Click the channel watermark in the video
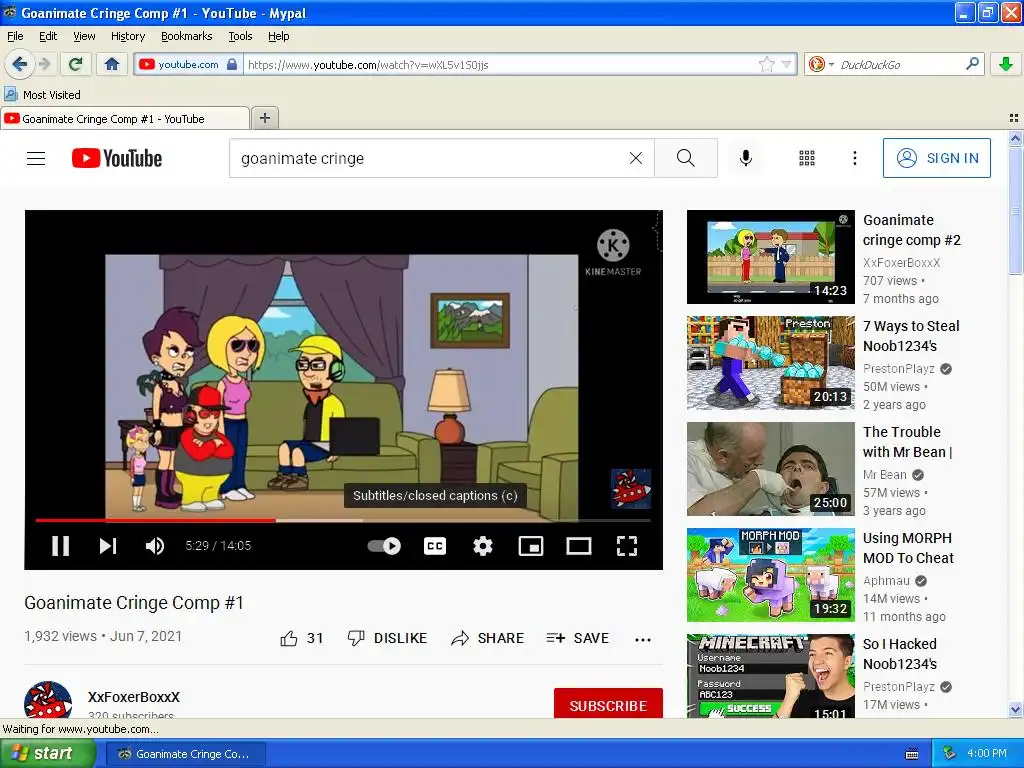Viewport: 1024px width, 768px height. (630, 488)
